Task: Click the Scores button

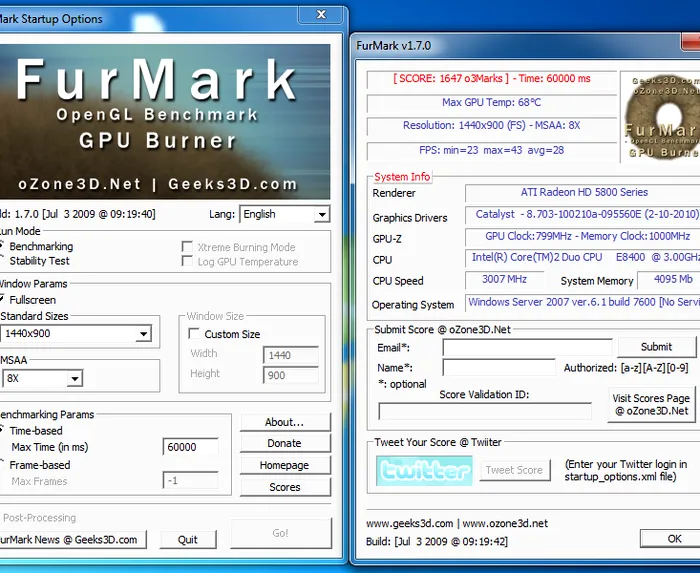Action: point(285,487)
